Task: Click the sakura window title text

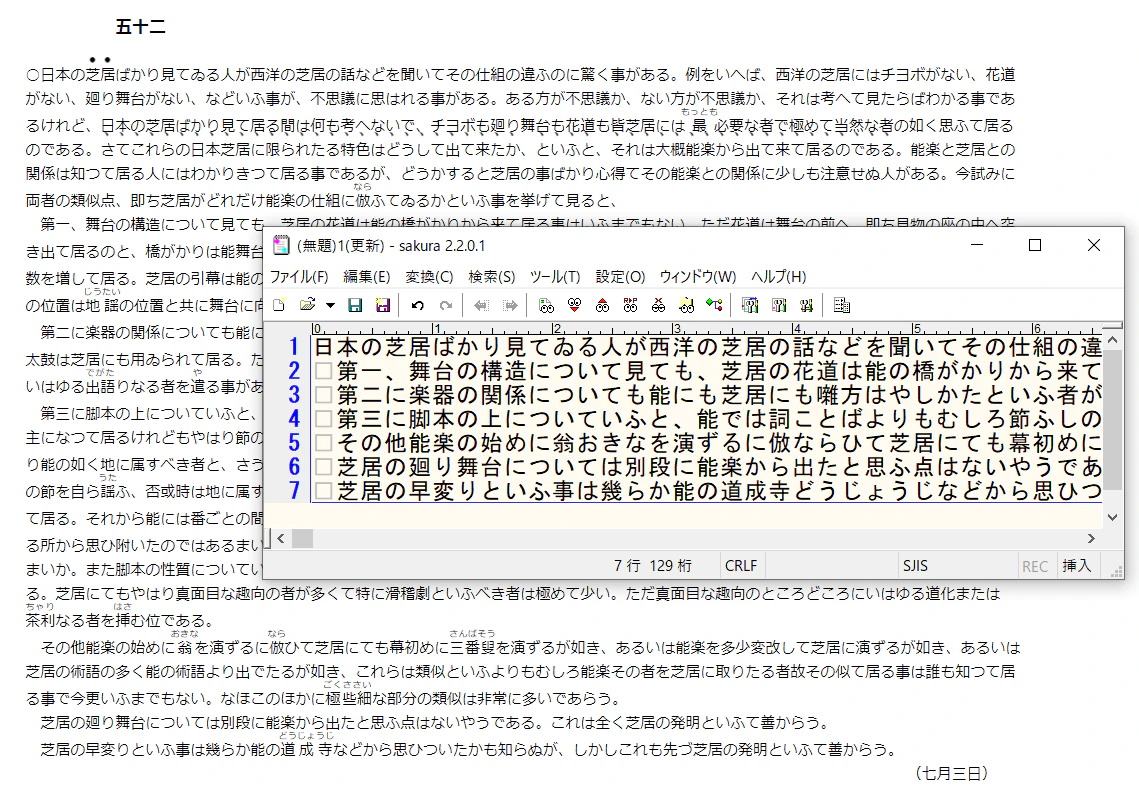Action: pyautogui.click(x=391, y=245)
